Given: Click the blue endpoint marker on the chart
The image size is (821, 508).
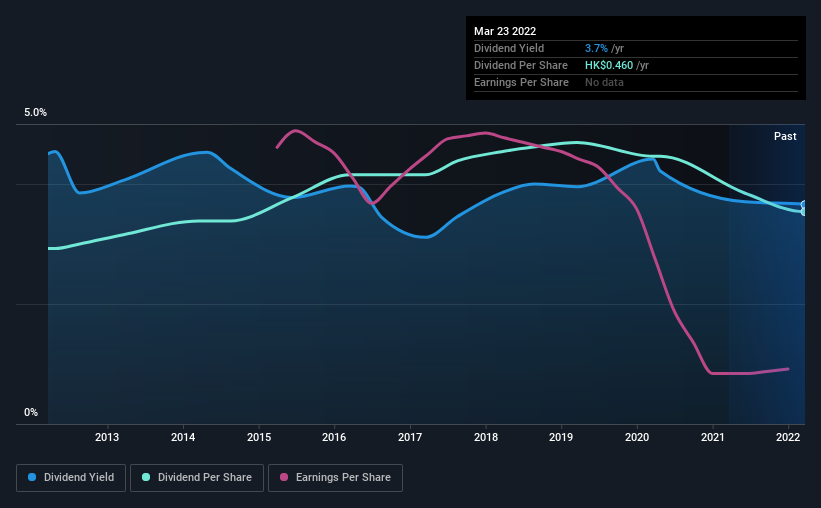Looking at the screenshot, I should (x=803, y=204).
